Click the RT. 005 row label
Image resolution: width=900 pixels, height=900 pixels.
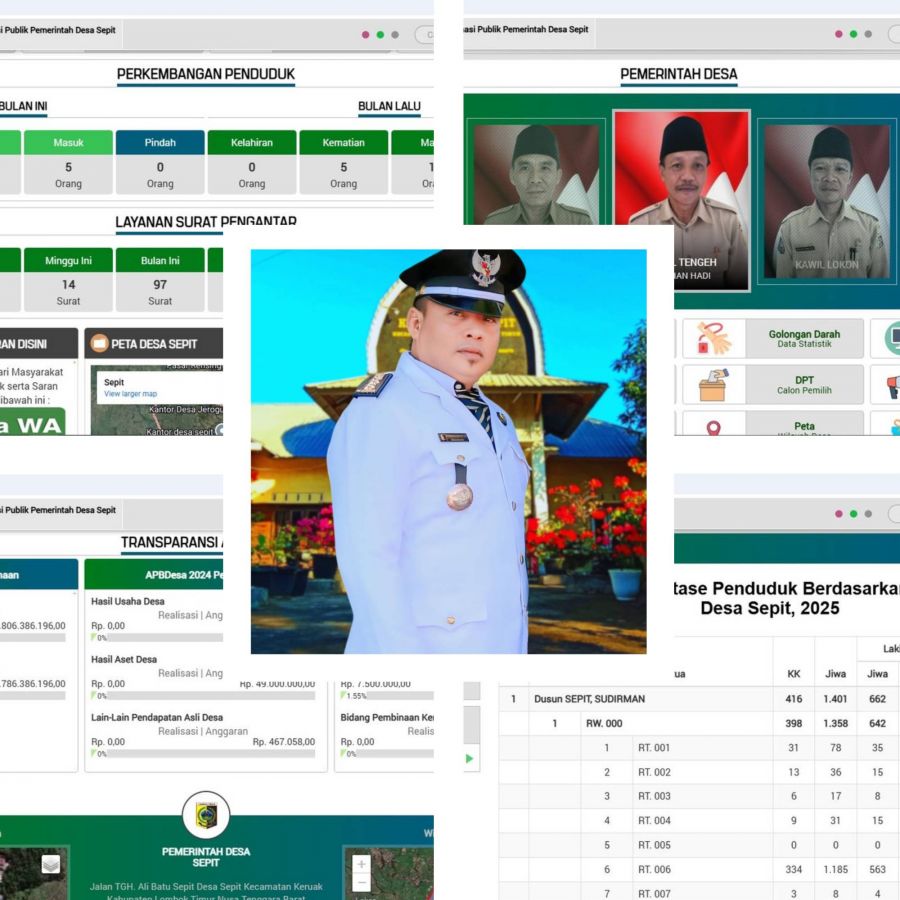[x=654, y=845]
